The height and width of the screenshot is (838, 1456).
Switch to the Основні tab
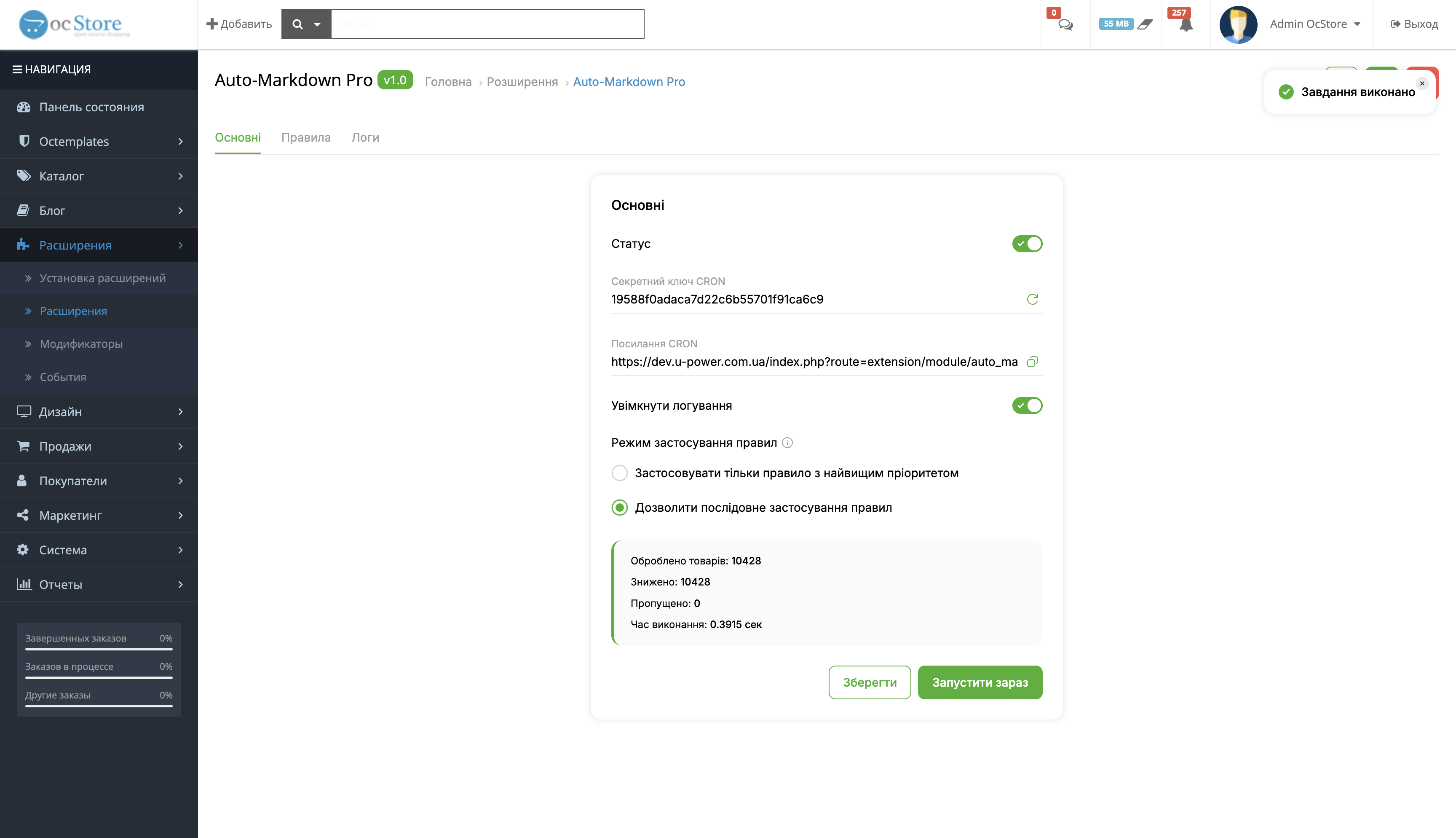(238, 137)
